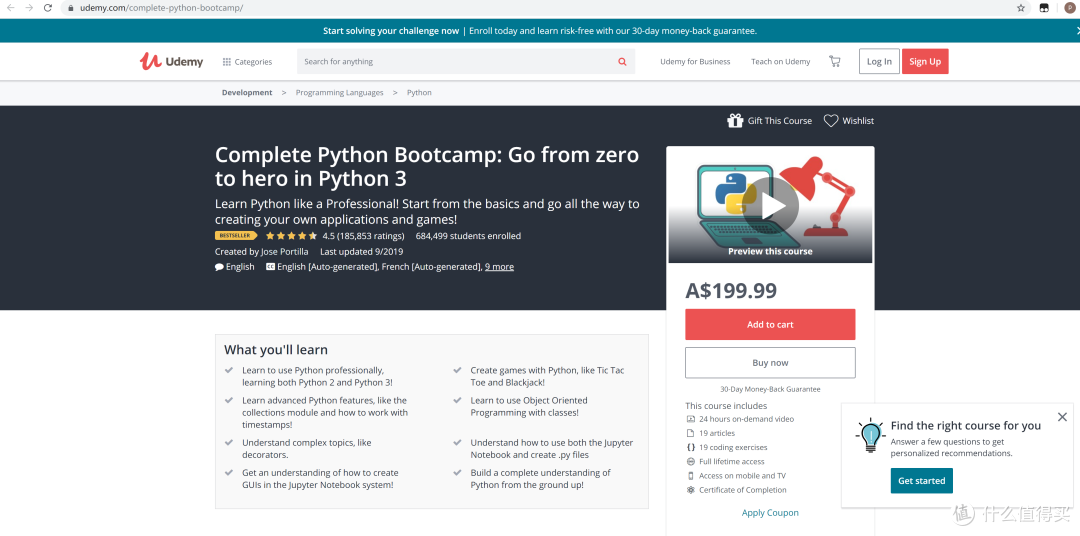
Task: Click the lightbulb icon in the popup
Action: (870, 435)
